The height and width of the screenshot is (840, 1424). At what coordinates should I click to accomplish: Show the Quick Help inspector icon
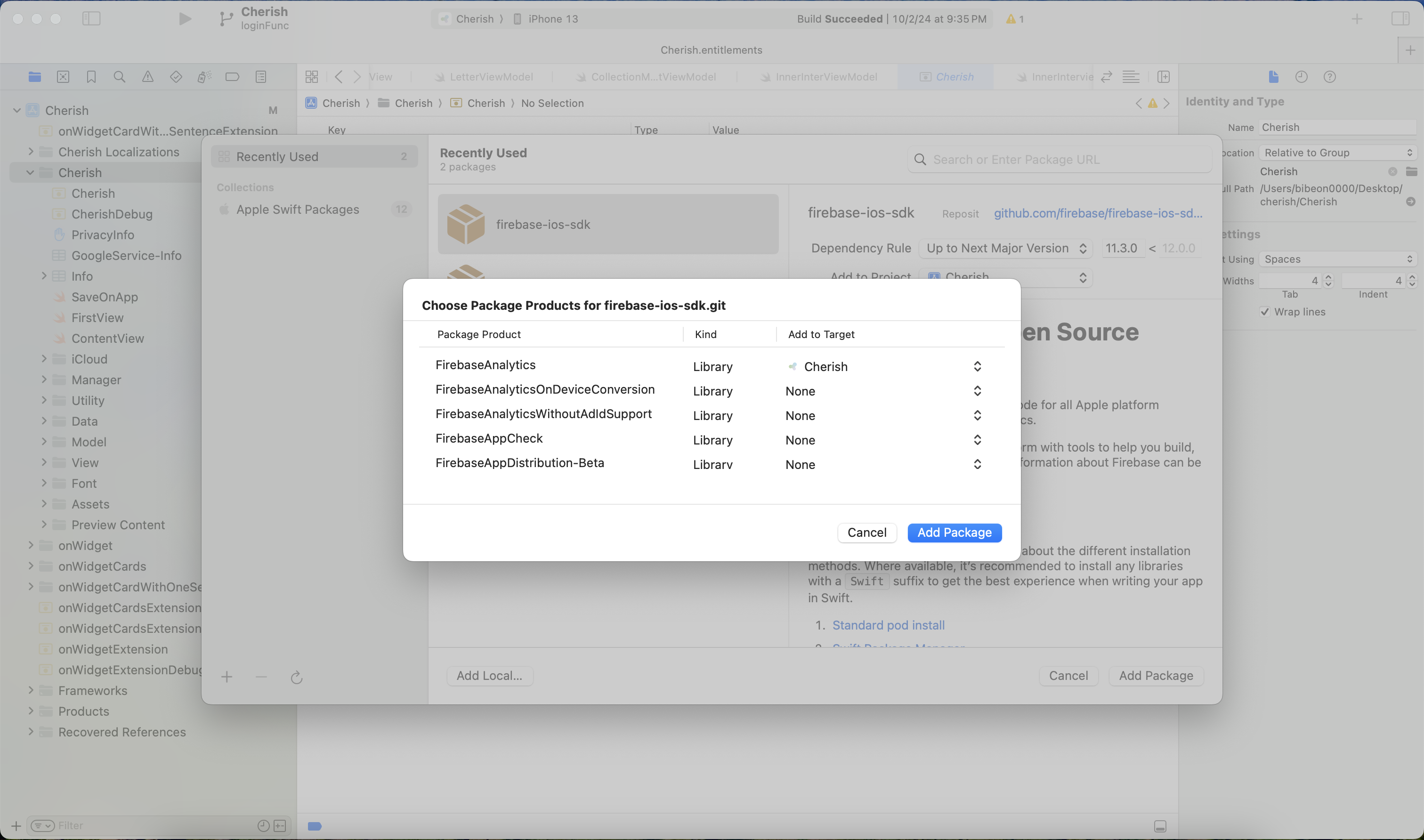point(1330,77)
